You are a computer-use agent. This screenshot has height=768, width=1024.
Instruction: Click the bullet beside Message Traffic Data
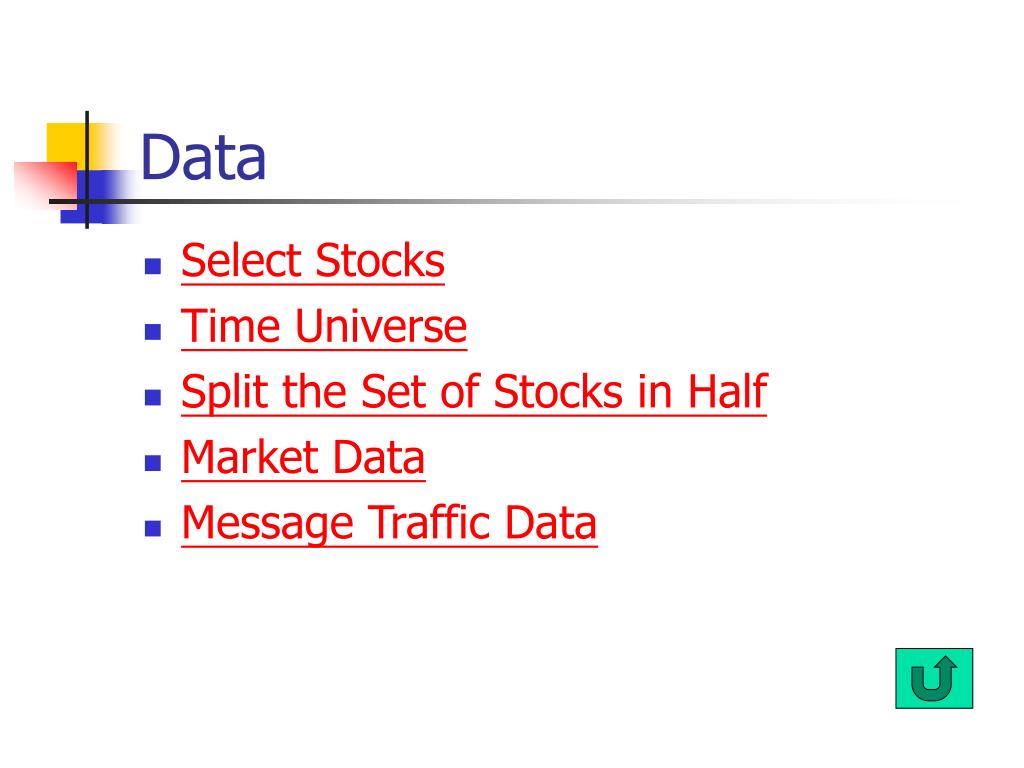pyautogui.click(x=153, y=528)
